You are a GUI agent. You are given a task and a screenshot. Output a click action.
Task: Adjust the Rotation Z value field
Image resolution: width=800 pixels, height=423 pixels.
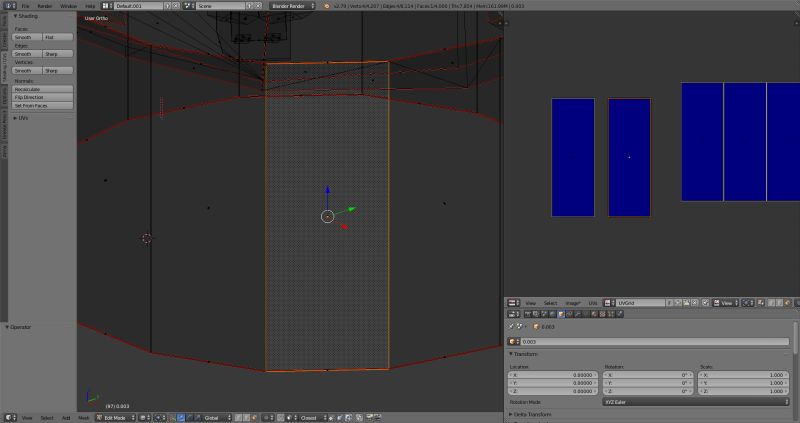coord(648,391)
